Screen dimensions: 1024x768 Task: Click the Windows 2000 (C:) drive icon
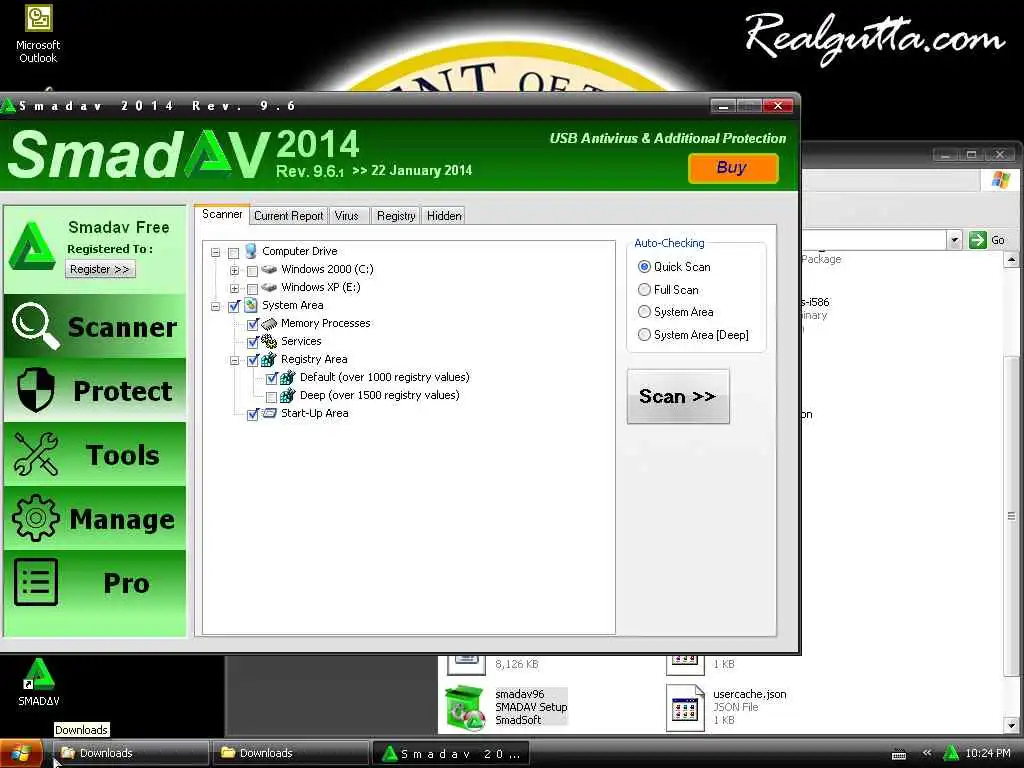click(x=269, y=269)
